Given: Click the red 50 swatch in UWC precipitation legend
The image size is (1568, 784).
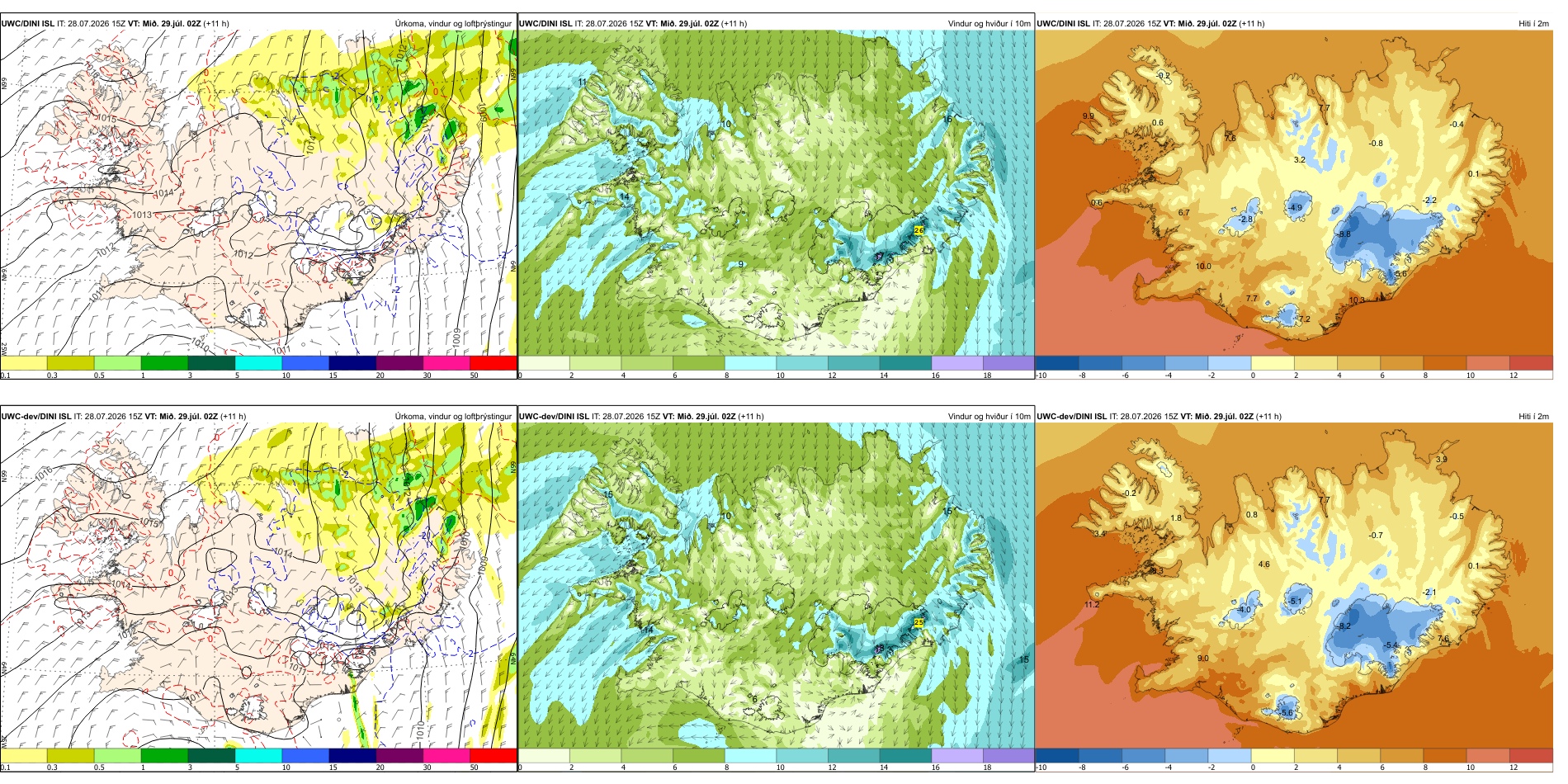Looking at the screenshot, I should click(x=493, y=362).
